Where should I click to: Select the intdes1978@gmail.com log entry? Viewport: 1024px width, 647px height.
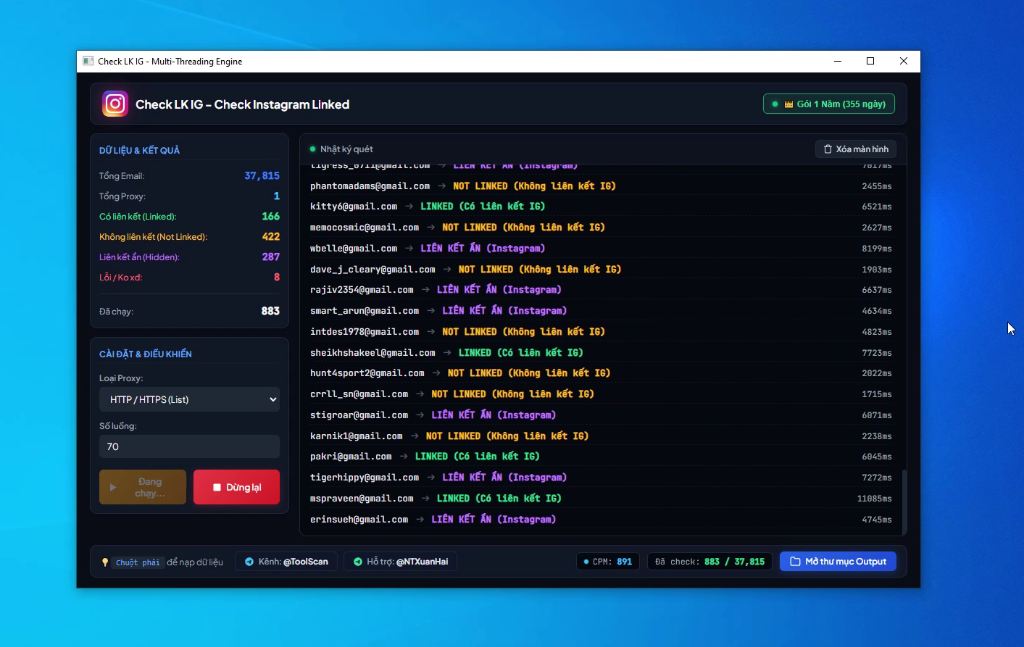[x=601, y=332]
